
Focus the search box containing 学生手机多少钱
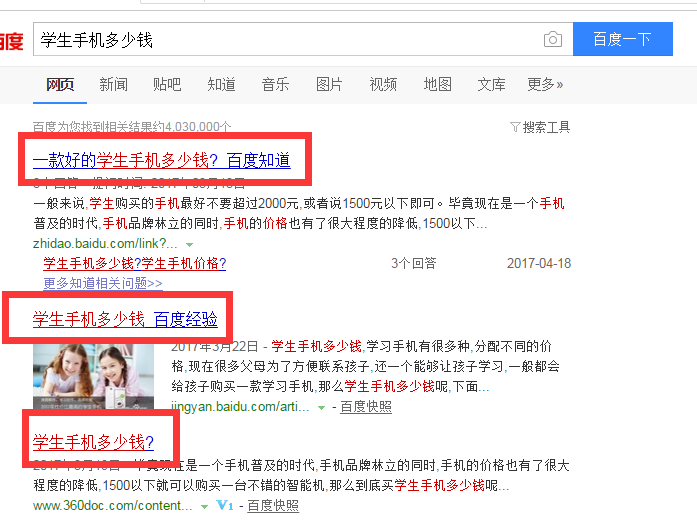(303, 39)
